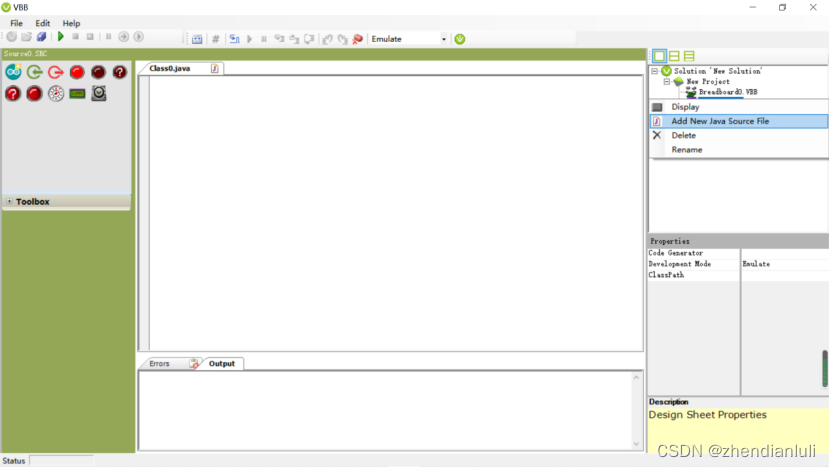This screenshot has height=467, width=830.
Task: Click the Java file icon on Class0.java tab
Action: 214,68
